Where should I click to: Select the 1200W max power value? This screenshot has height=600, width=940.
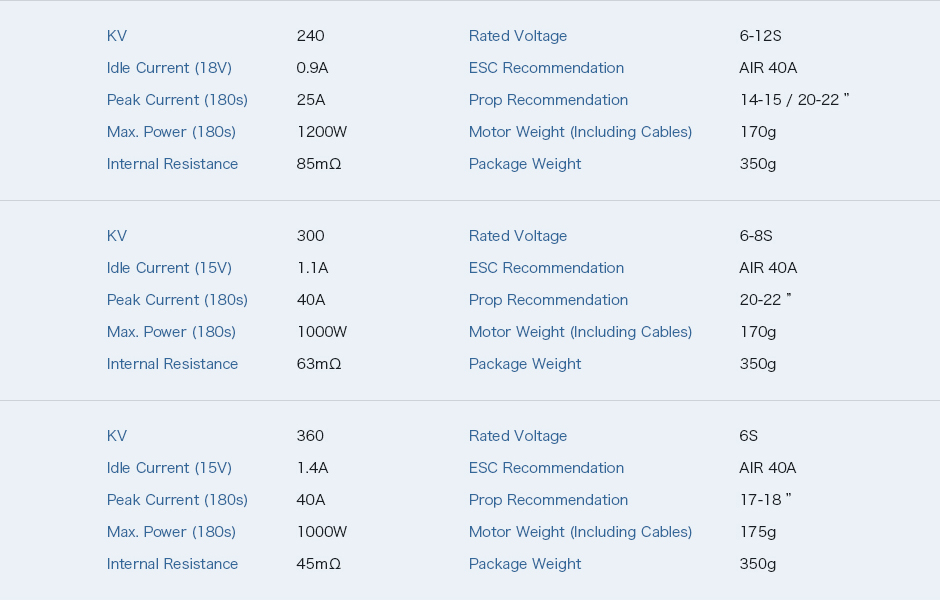pos(322,132)
